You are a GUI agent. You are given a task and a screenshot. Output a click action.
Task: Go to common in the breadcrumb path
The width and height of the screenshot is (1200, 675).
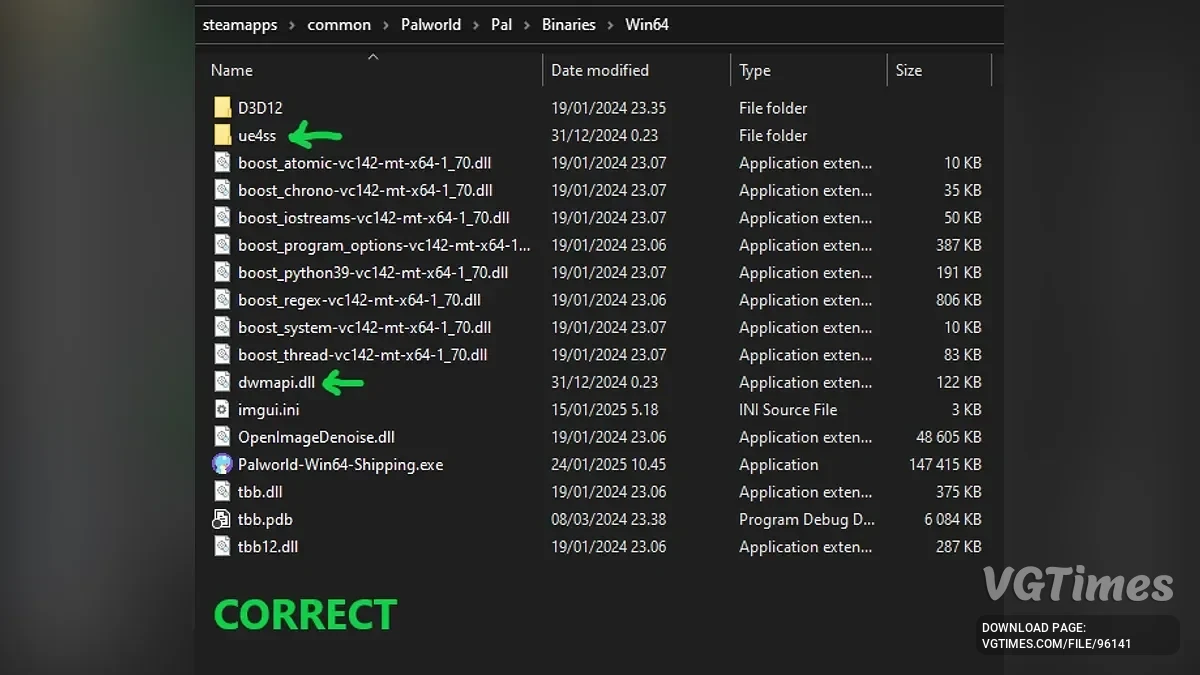coord(339,25)
